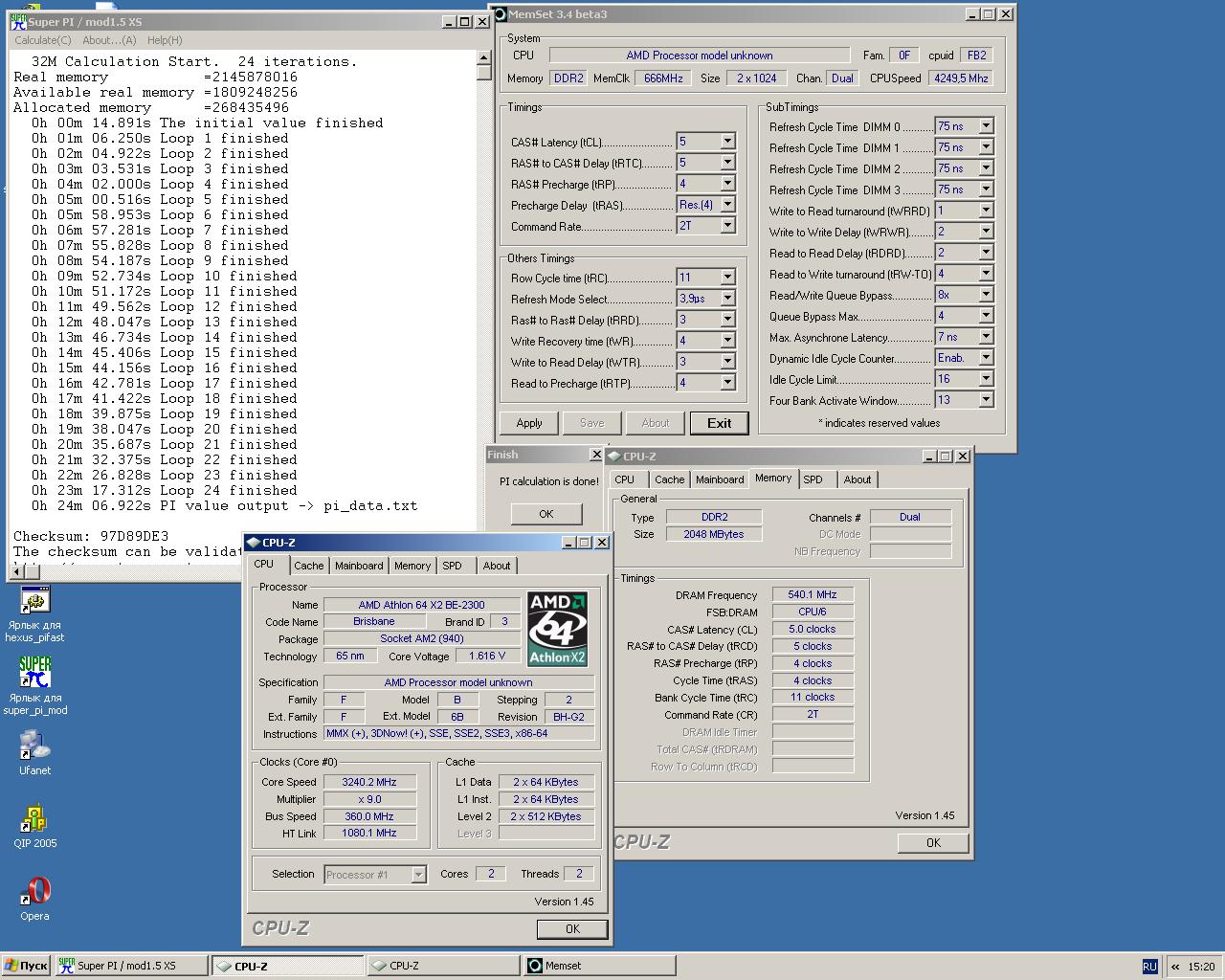The image size is (1225, 980).
Task: Click the AMD Athlon 64 X2 logo
Action: (557, 629)
